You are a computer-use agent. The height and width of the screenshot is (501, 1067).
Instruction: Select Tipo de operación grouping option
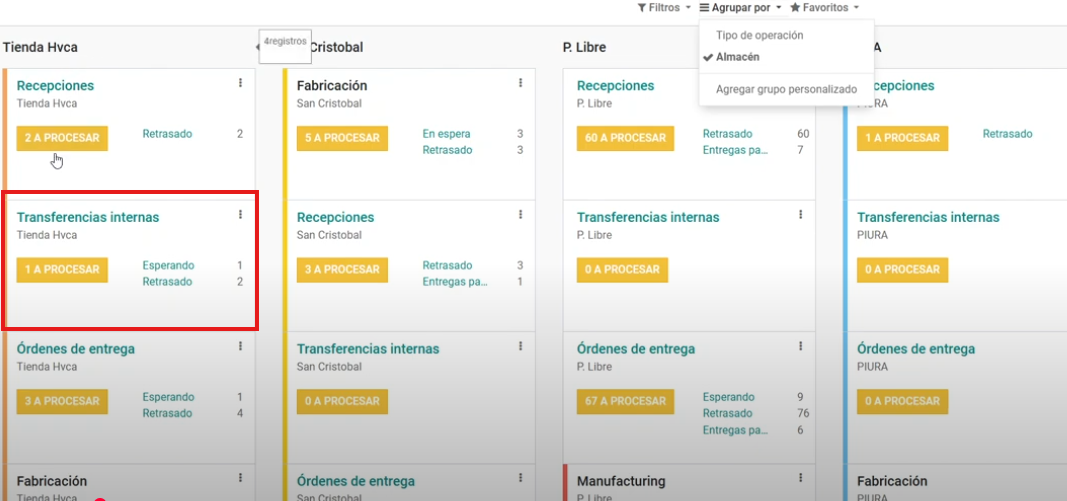pos(759,35)
